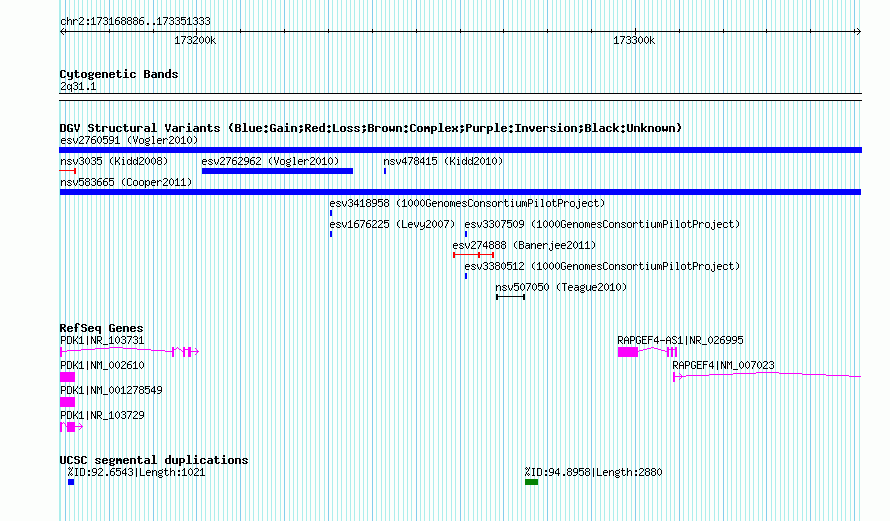This screenshot has height=521, width=890.
Task: Click the esv2762962 (Vogler2010) variant label
Action: coord(270,161)
